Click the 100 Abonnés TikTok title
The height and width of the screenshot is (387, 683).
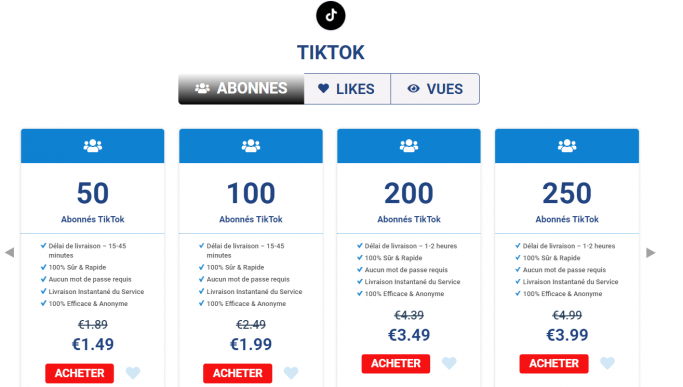coord(251,219)
